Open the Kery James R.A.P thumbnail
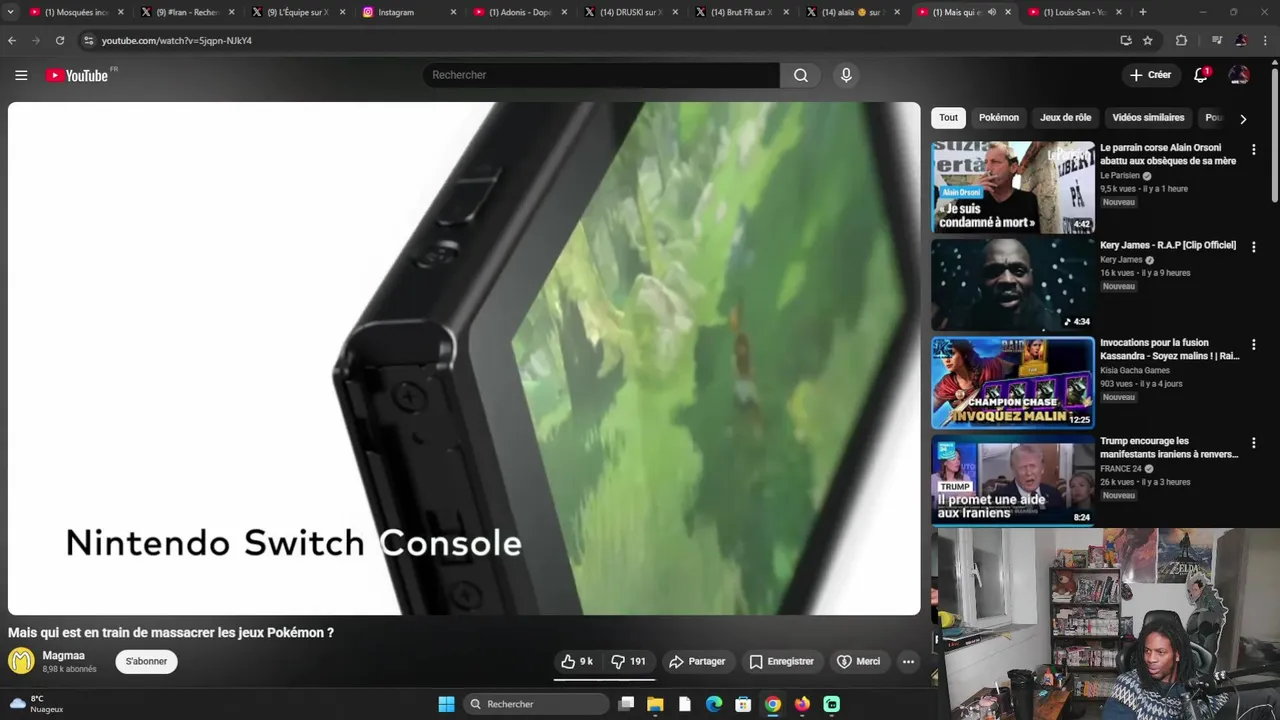Image resolution: width=1280 pixels, height=720 pixels. (x=1013, y=285)
